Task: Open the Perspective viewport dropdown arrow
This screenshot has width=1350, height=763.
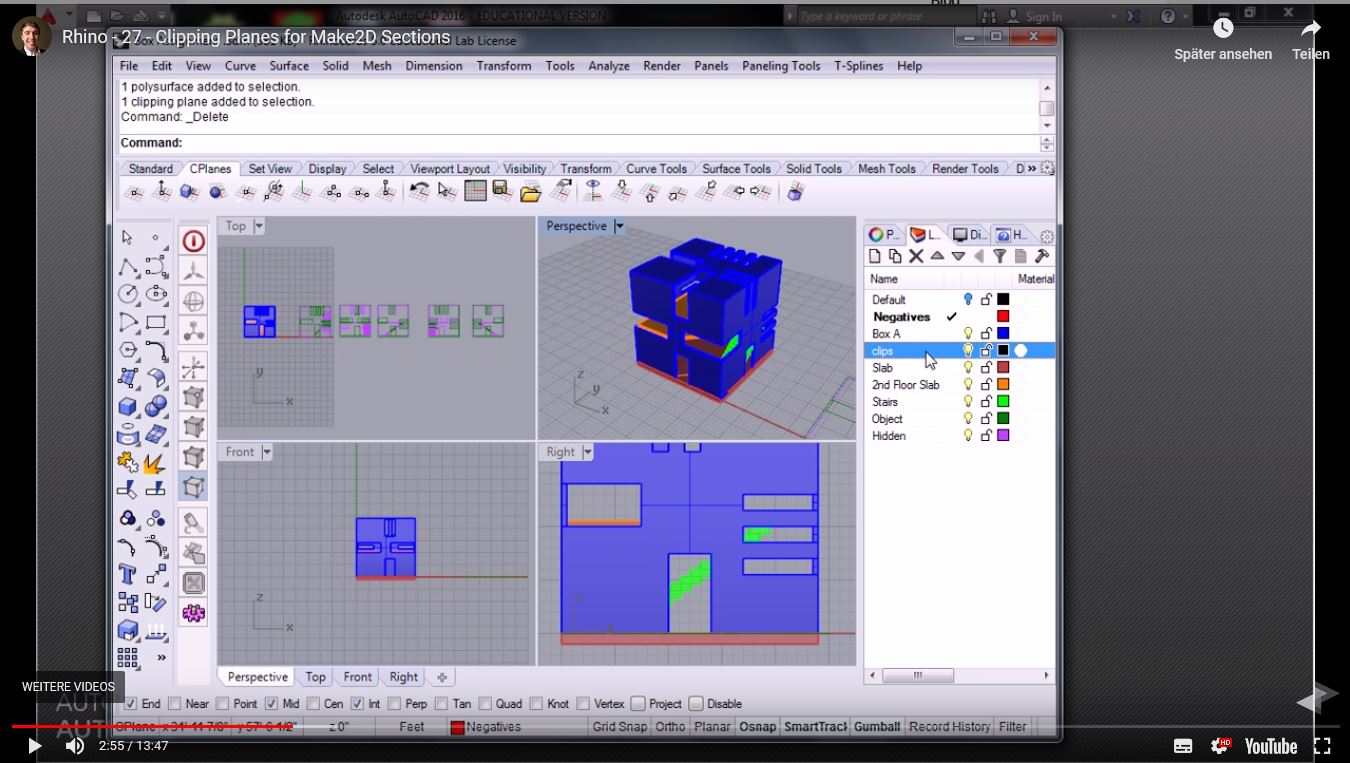Action: point(619,226)
